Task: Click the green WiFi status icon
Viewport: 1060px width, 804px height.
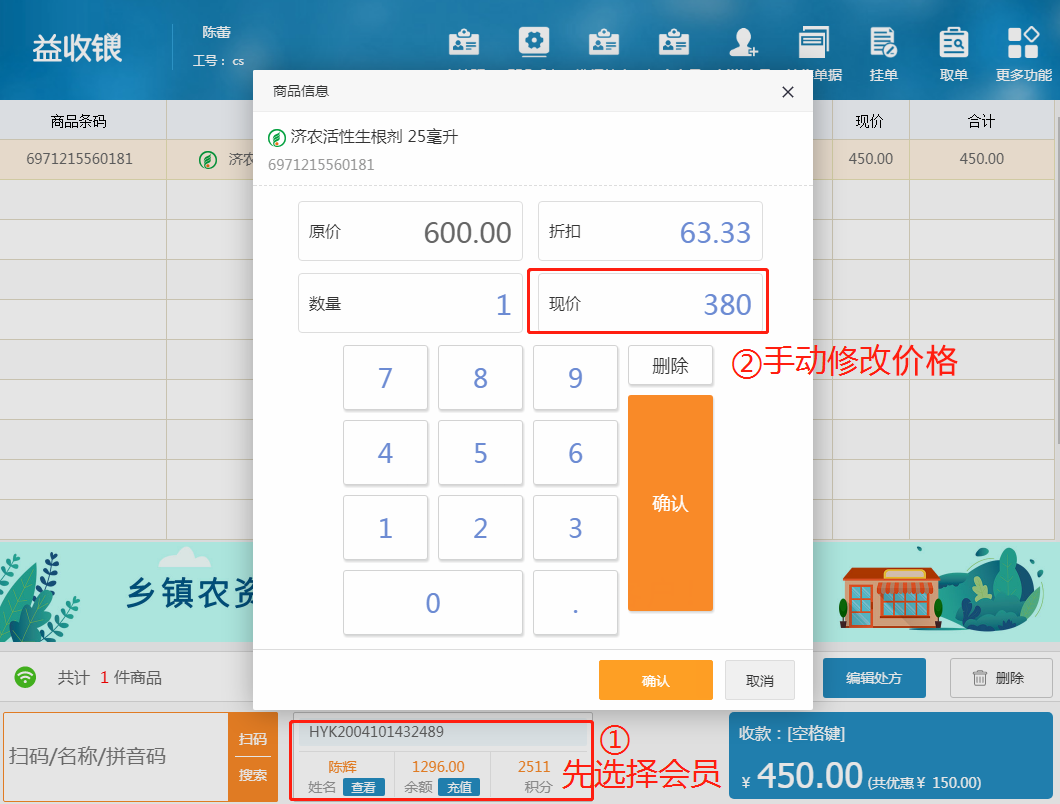Action: click(26, 677)
